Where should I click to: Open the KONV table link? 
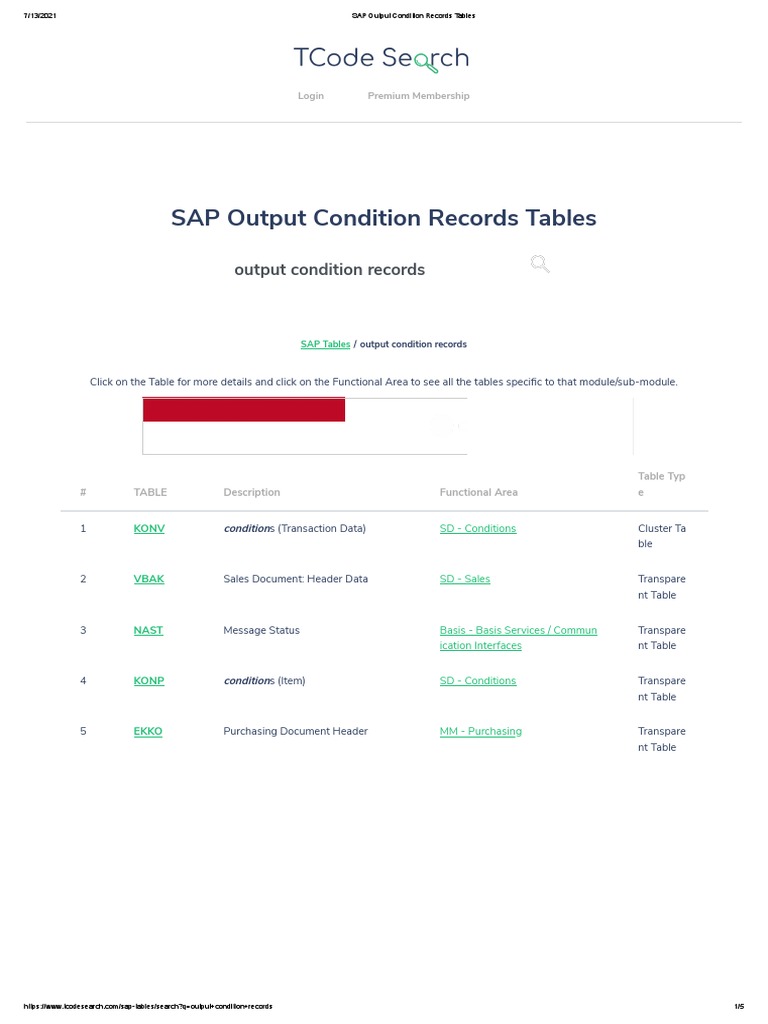point(149,528)
